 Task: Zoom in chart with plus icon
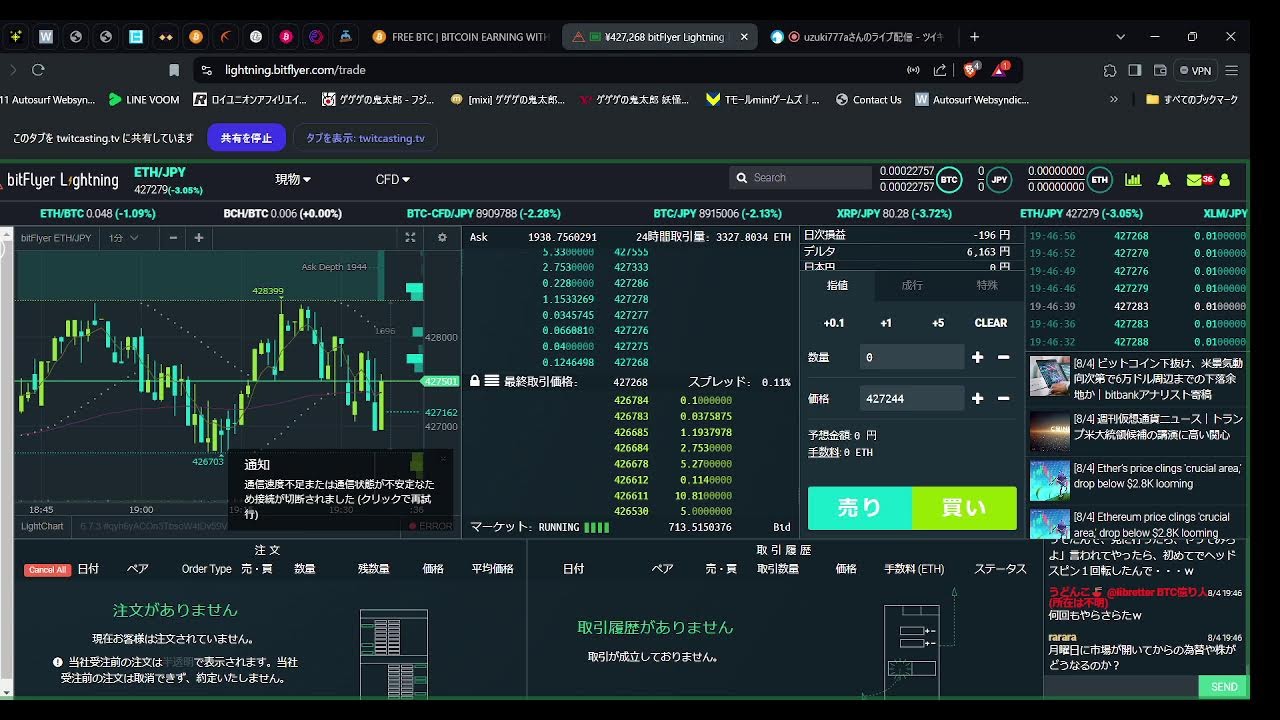point(199,238)
